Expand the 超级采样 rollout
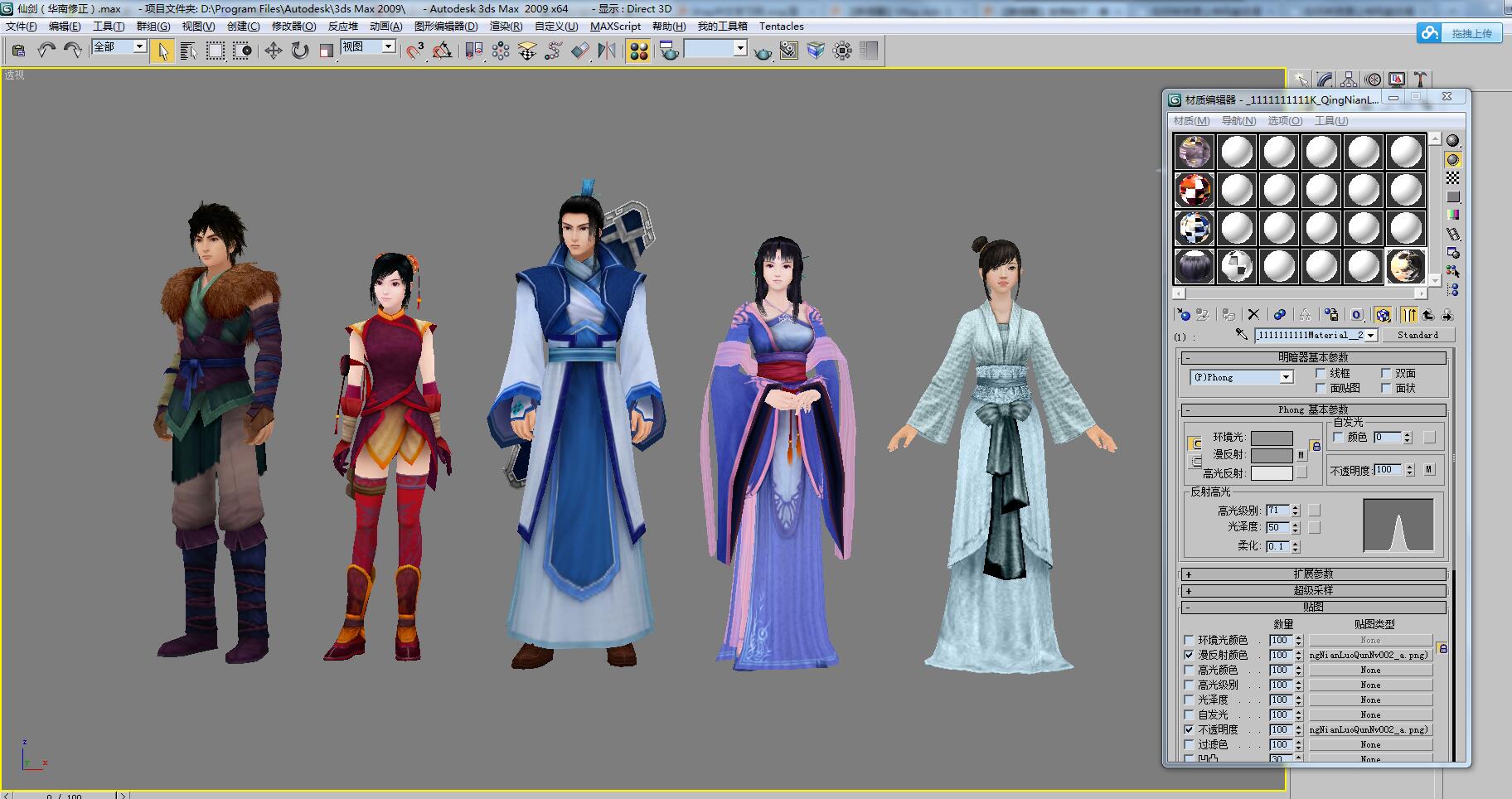Screen dimensions: 1512x799 (x=1314, y=590)
